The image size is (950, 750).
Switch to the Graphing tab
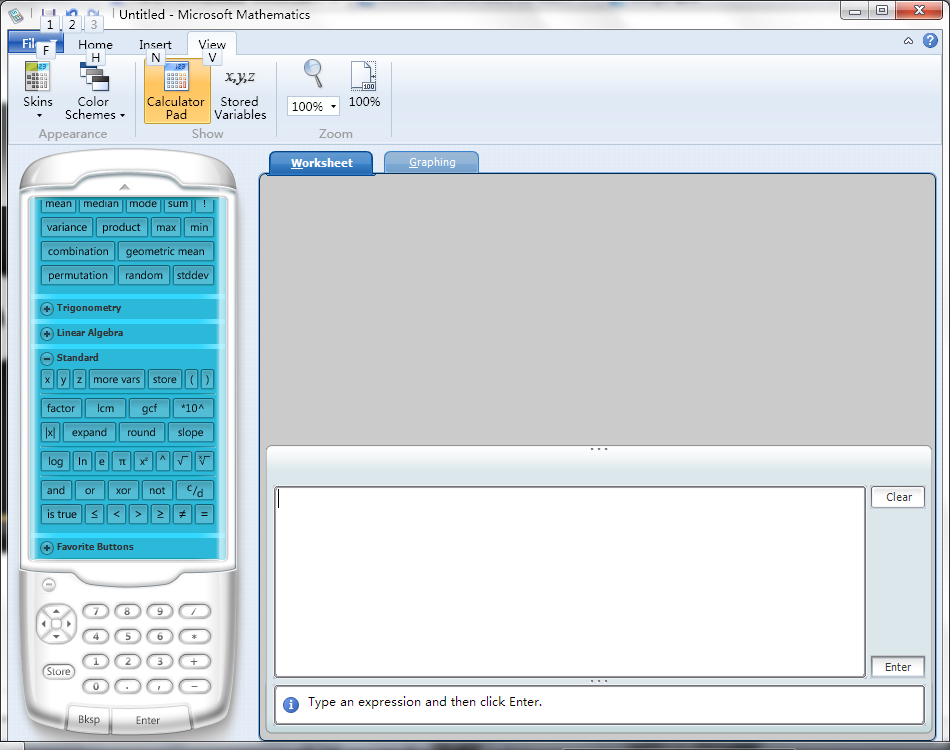coord(431,162)
